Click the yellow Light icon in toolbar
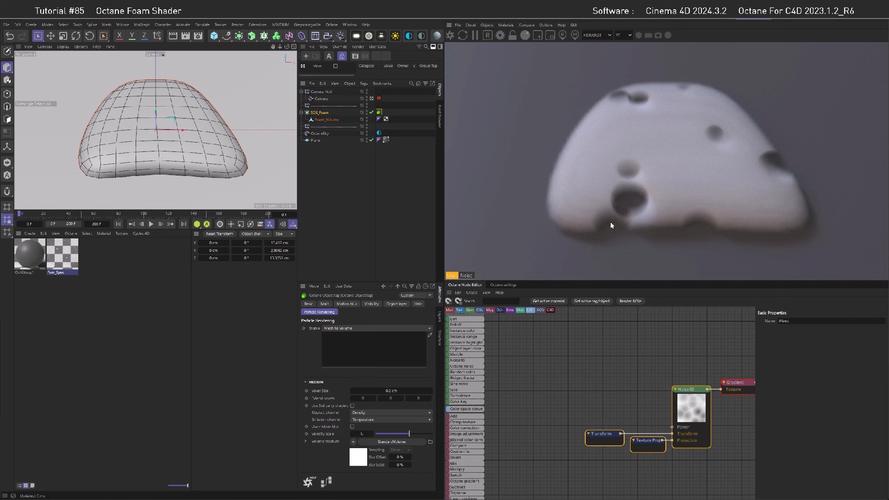Image resolution: width=889 pixels, height=500 pixels. 395,36
